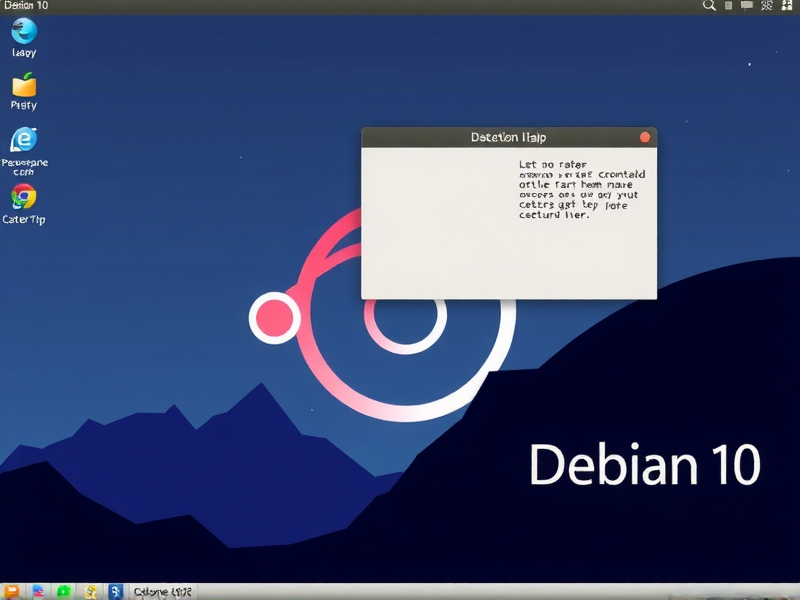Open the blue app icon in the taskbar
The width and height of the screenshot is (800, 600).
[x=115, y=591]
